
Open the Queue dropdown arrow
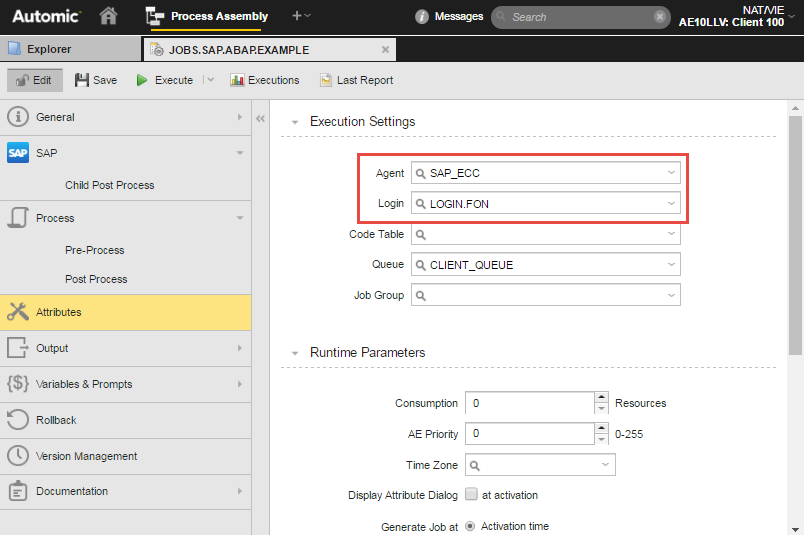(671, 265)
